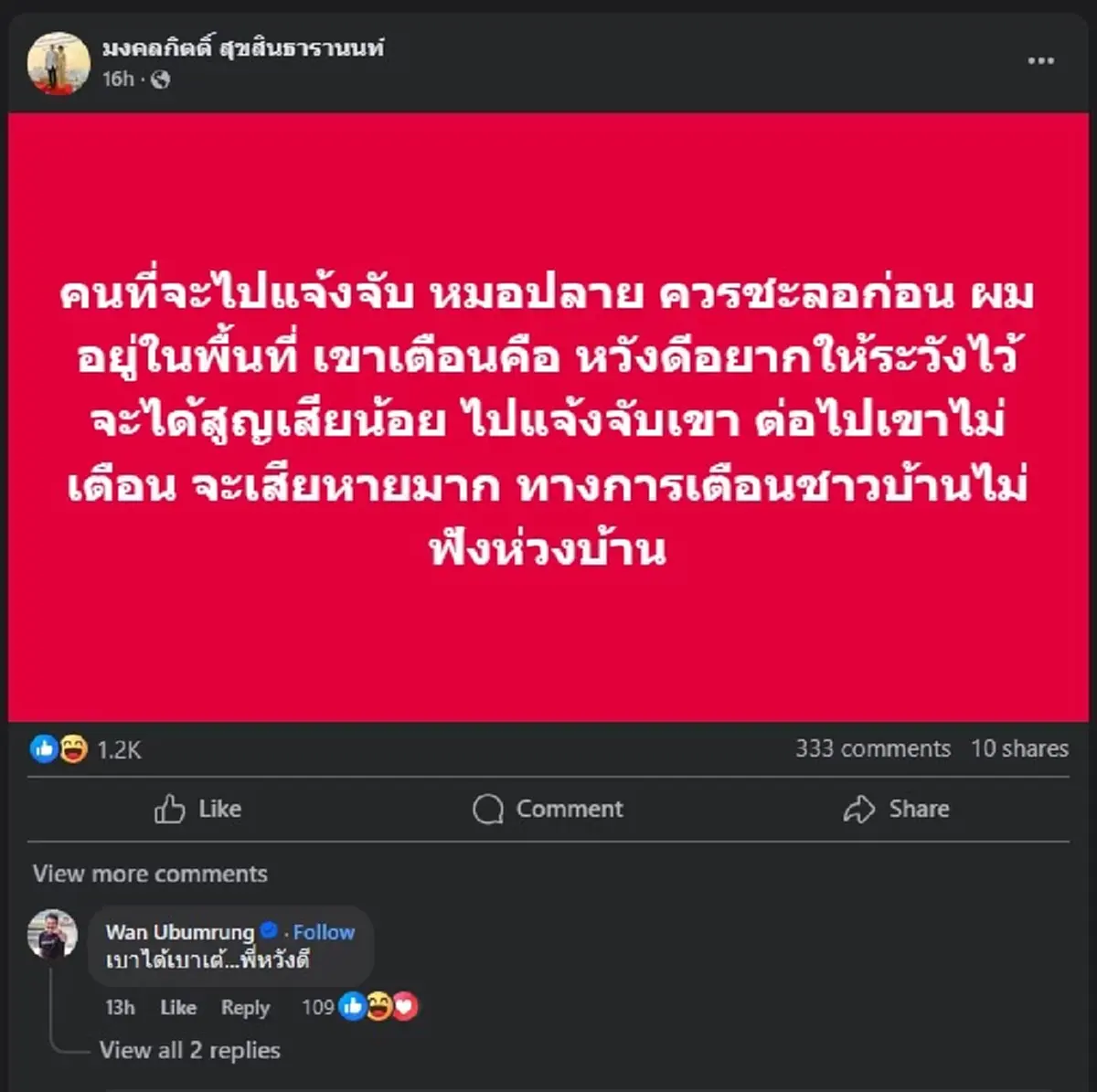This screenshot has width=1097, height=1092.
Task: Click the Like thumbs-up icon in the action bar
Action: click(169, 809)
